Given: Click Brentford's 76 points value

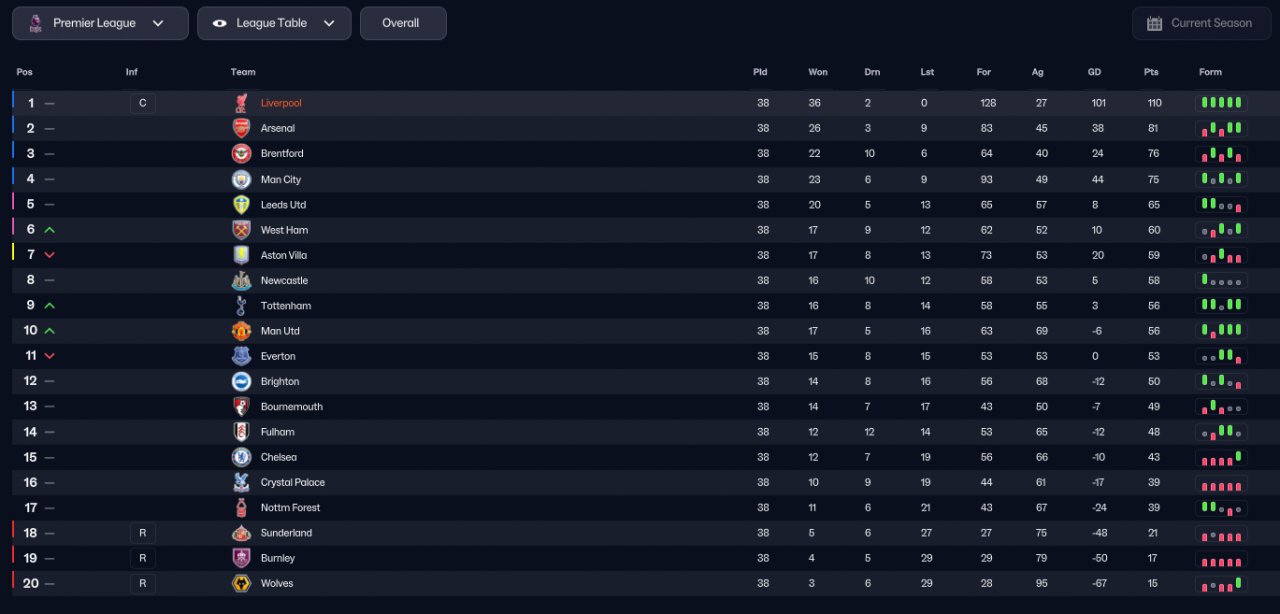Looking at the screenshot, I should [x=1153, y=153].
